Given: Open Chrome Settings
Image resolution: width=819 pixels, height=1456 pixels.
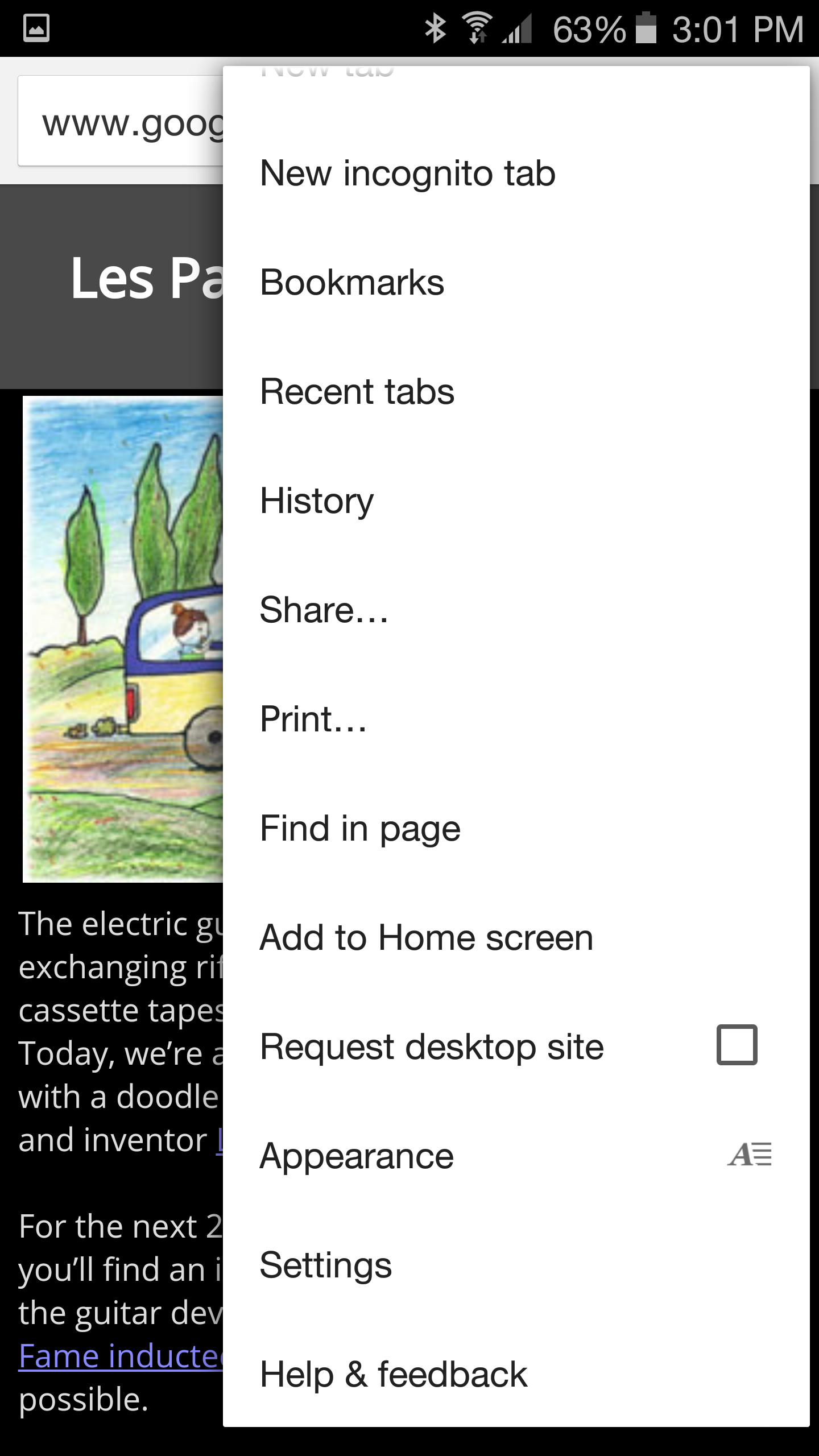Looking at the screenshot, I should 325,1265.
